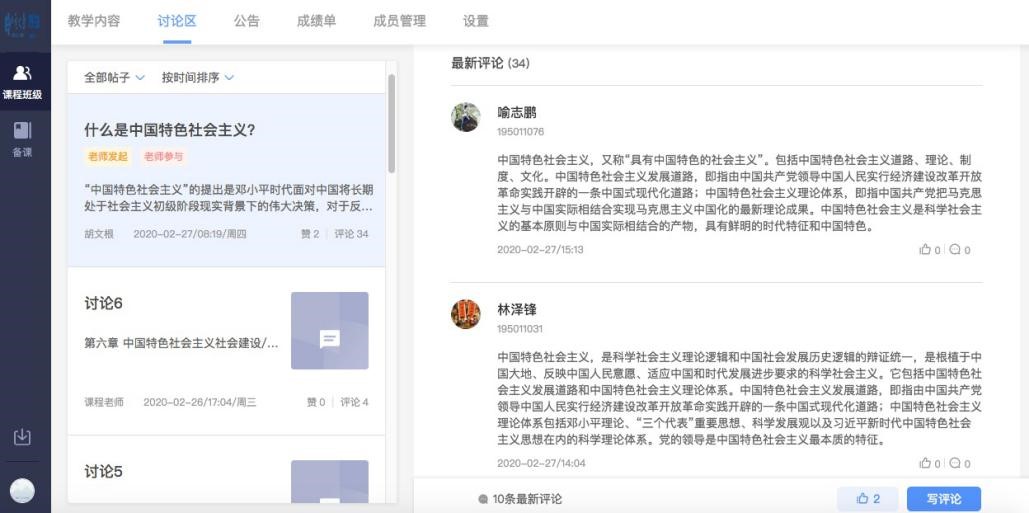Expand the 全部帖子 filter dropdown

click(114, 78)
